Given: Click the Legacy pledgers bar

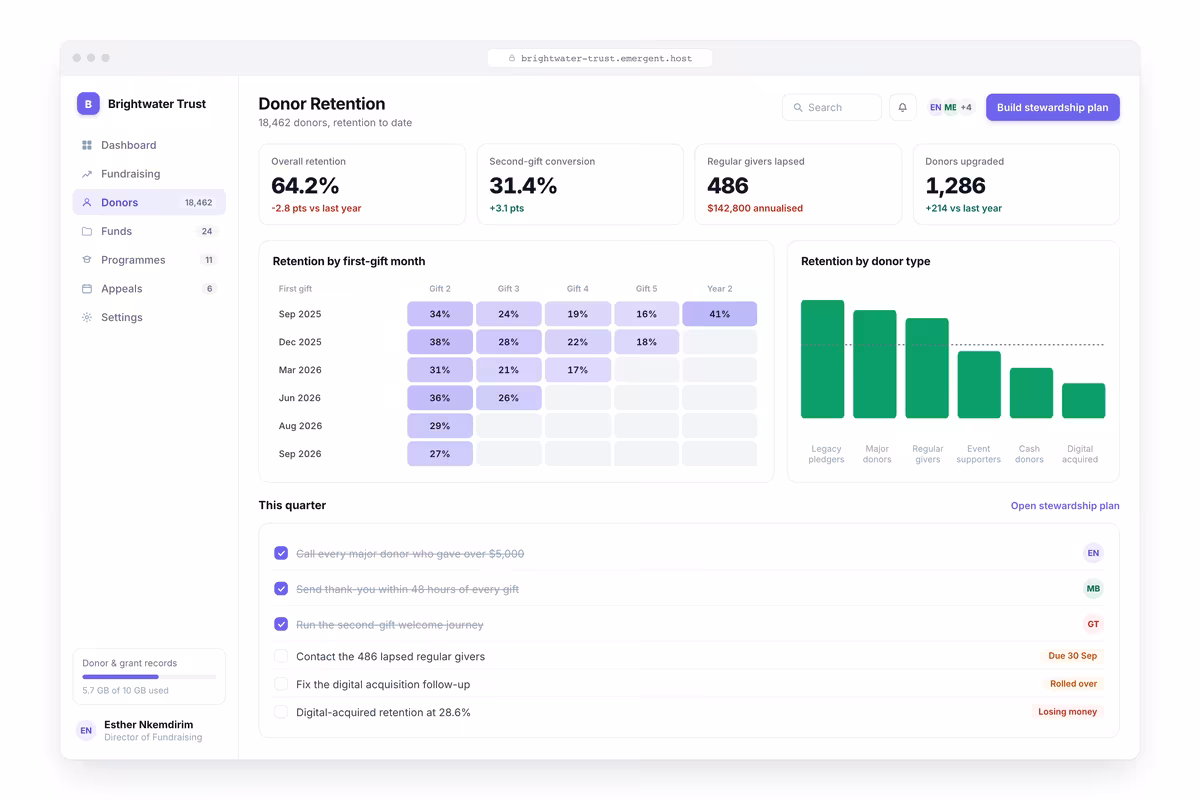Looking at the screenshot, I should click(823, 359).
